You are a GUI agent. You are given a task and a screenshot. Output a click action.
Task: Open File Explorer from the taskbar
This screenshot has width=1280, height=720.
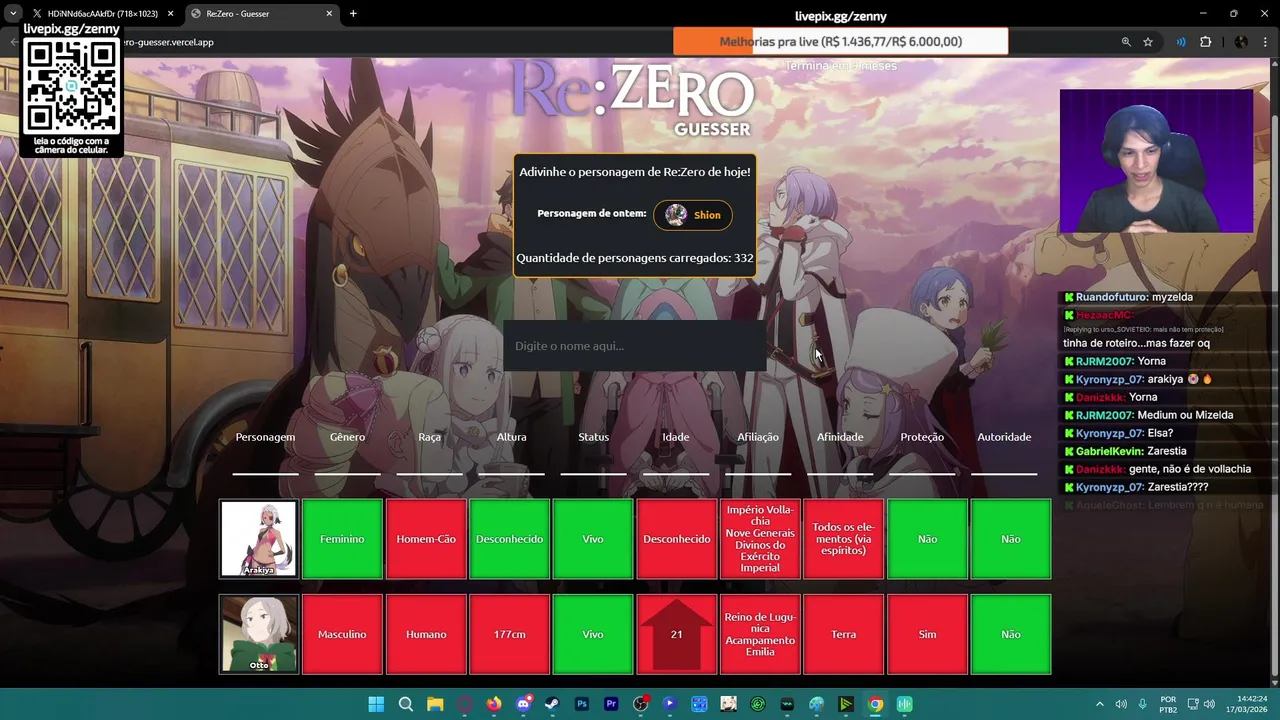coord(435,704)
